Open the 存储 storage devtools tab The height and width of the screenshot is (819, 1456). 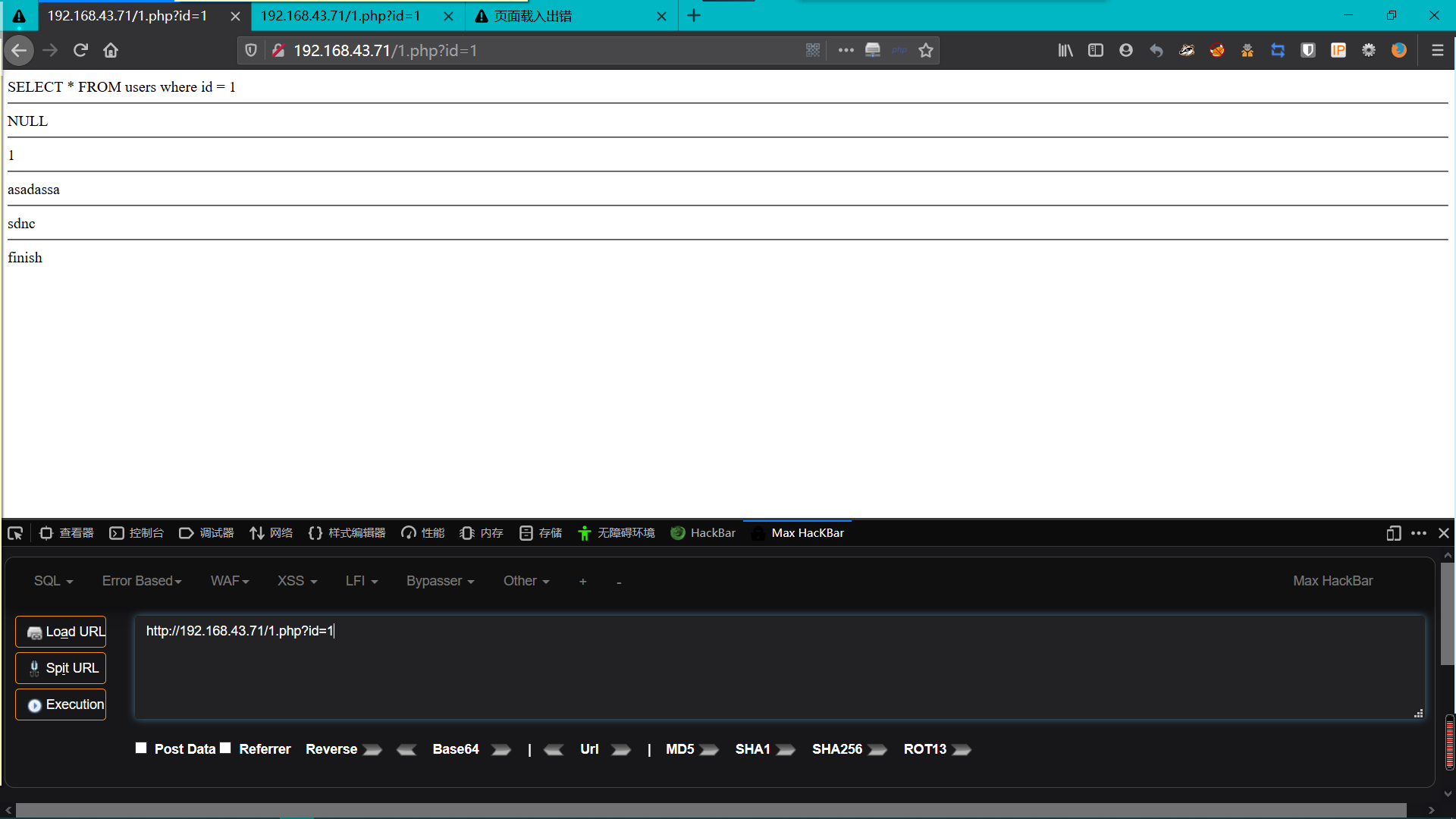(x=541, y=533)
